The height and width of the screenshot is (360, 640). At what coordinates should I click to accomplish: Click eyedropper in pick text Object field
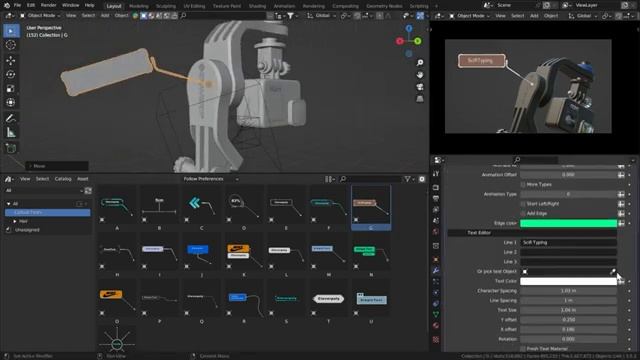612,271
